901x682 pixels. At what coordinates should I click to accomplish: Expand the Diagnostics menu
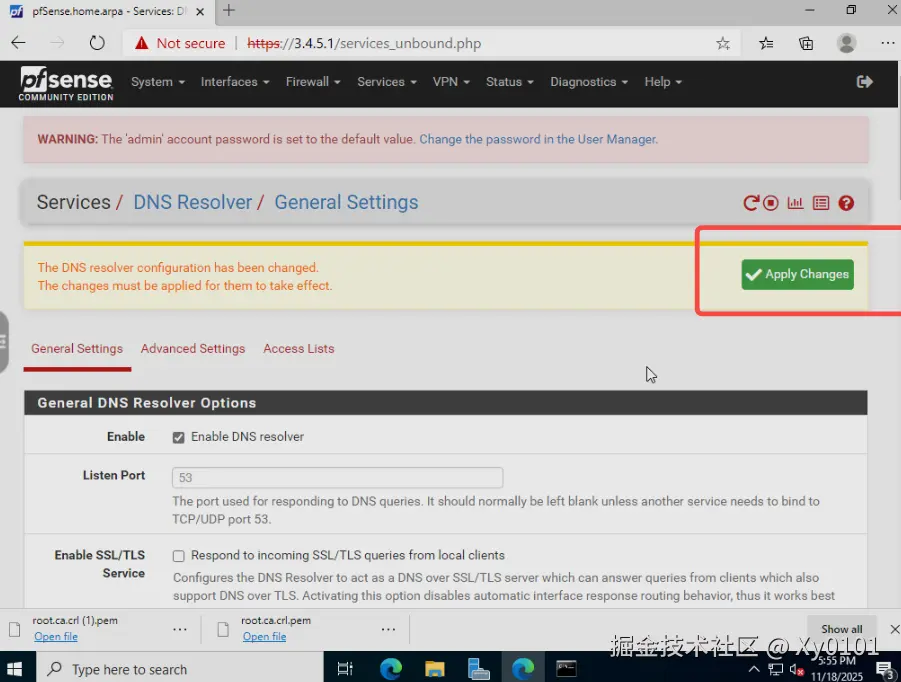click(589, 82)
